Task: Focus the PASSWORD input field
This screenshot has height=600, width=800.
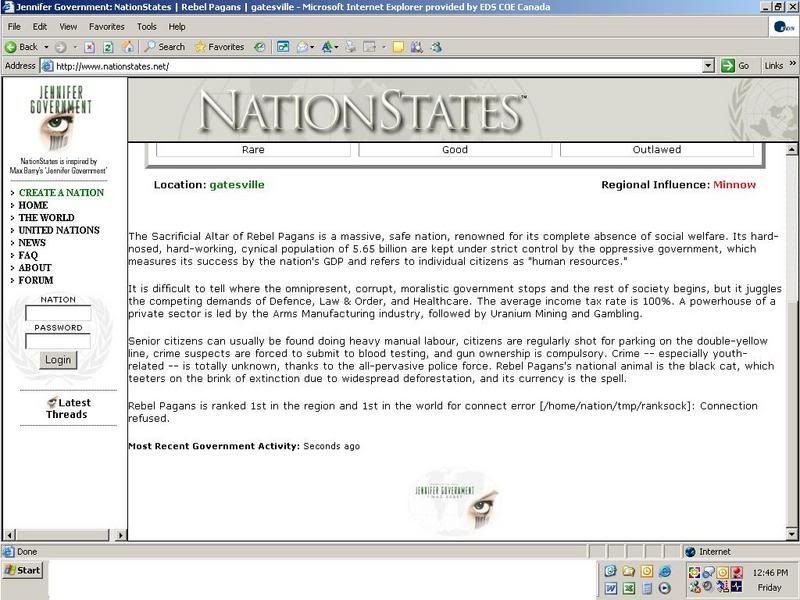Action: pos(58,341)
